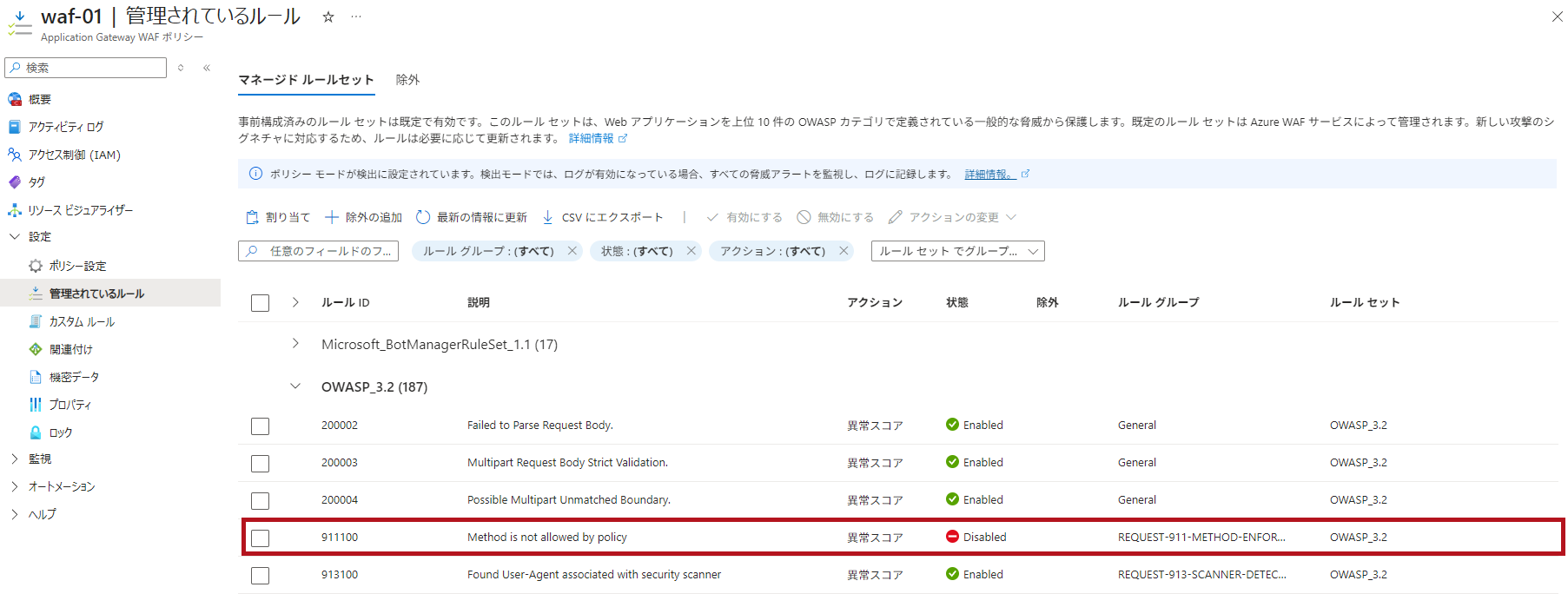Collapse the OWASP_3.2 rule group
This screenshot has width=1568, height=594.
pos(295,386)
